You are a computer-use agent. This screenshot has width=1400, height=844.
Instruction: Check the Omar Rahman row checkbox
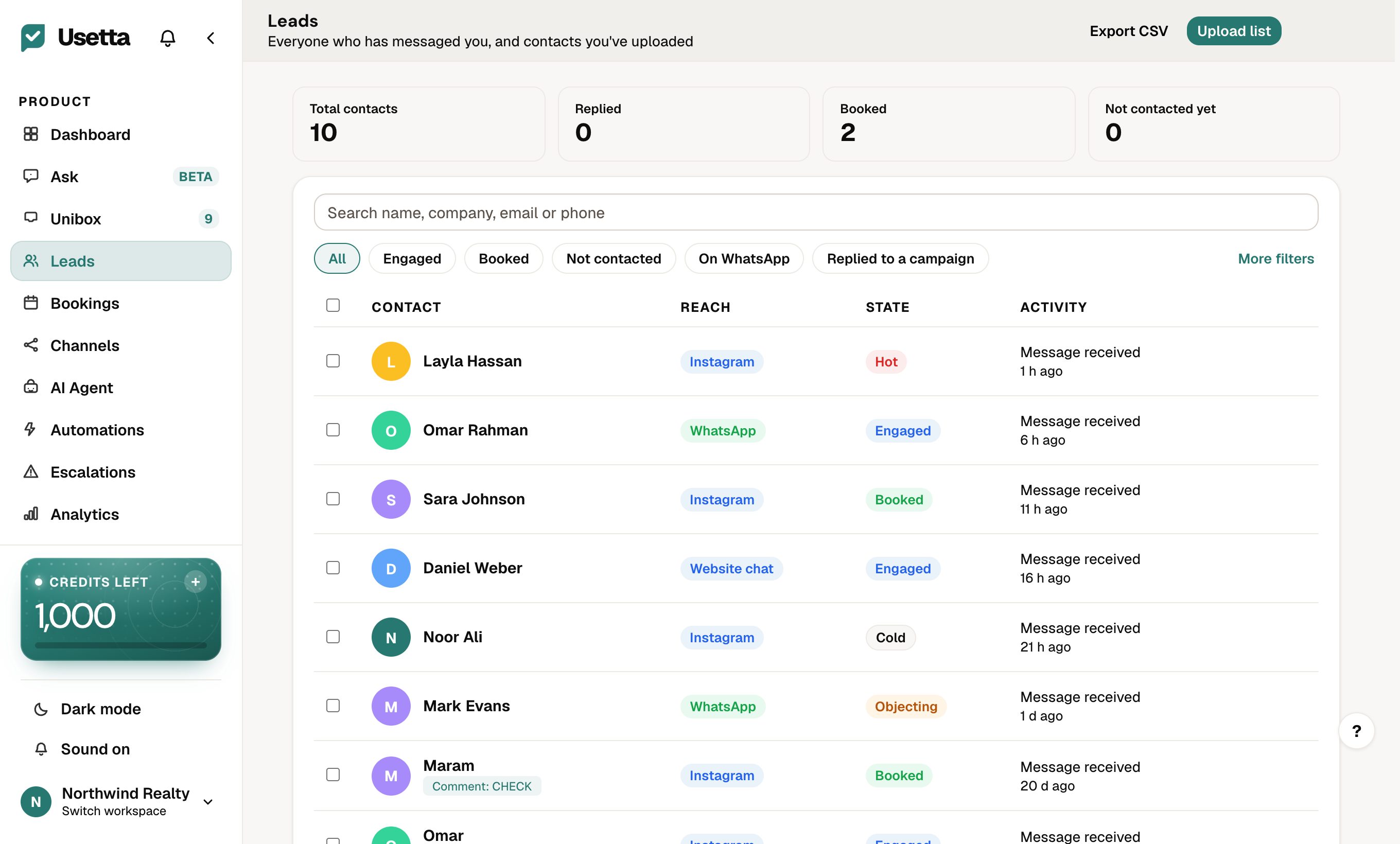click(333, 430)
